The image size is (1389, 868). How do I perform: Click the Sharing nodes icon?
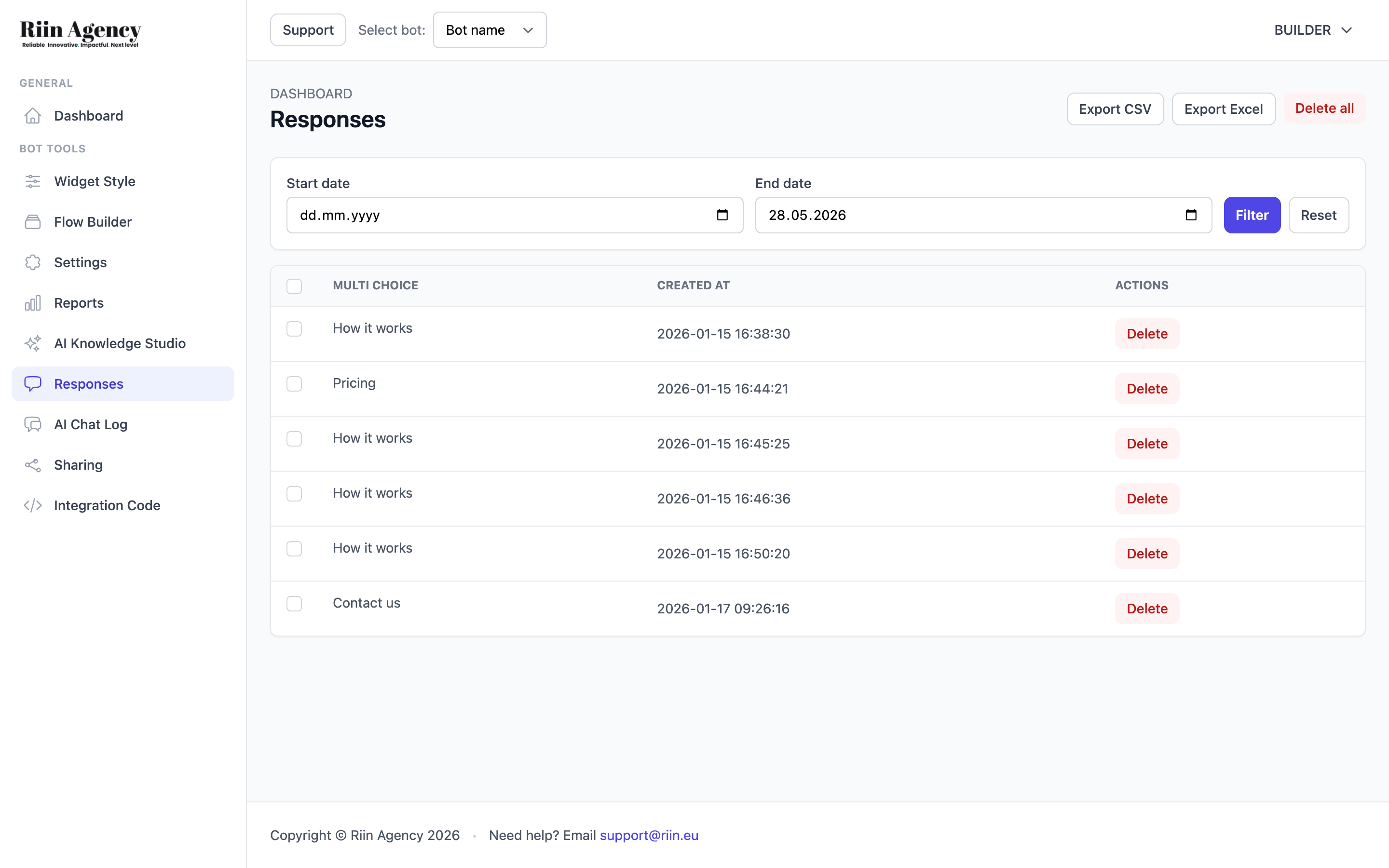pos(33,465)
